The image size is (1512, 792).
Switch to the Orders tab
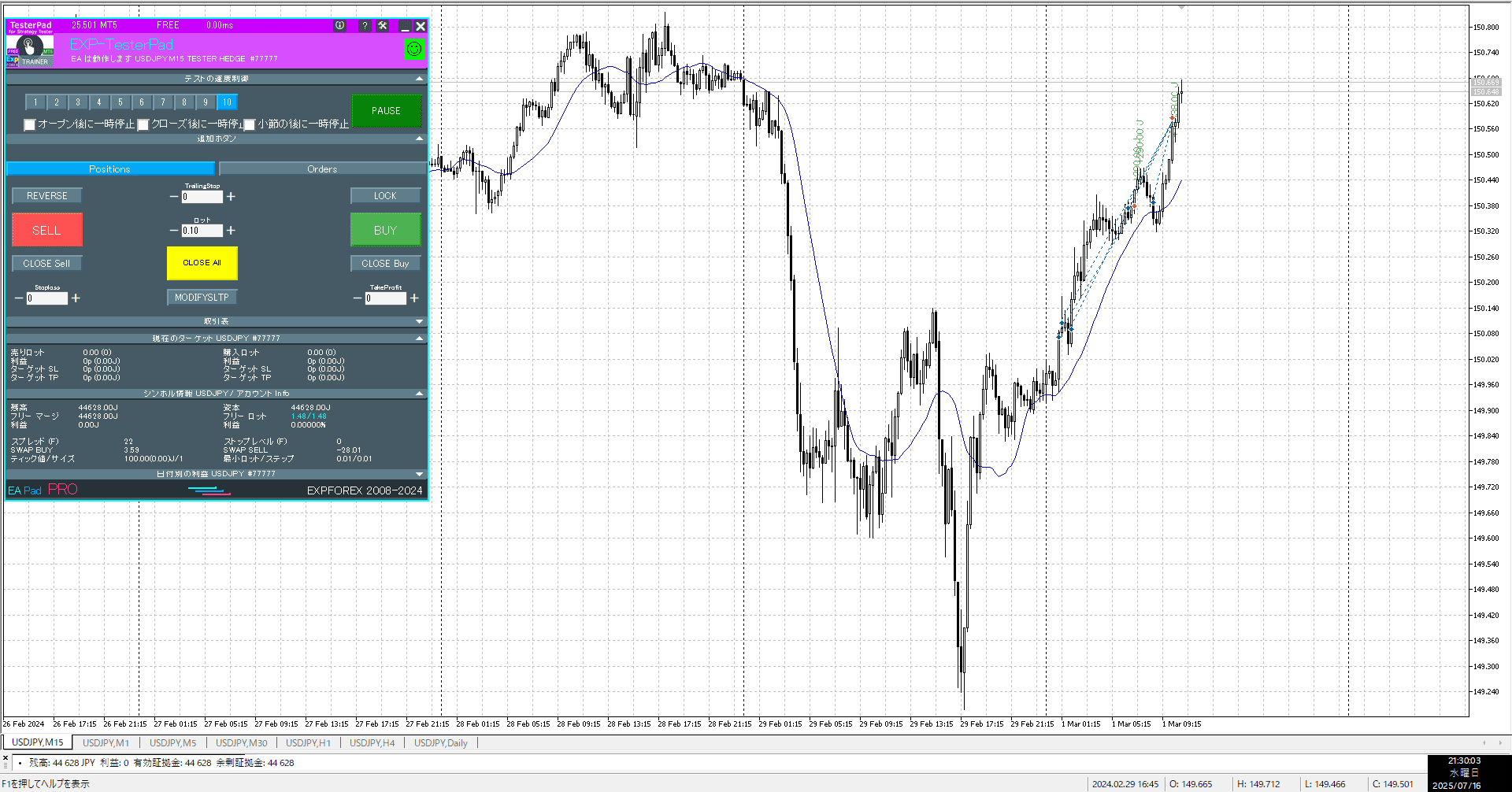coord(322,169)
